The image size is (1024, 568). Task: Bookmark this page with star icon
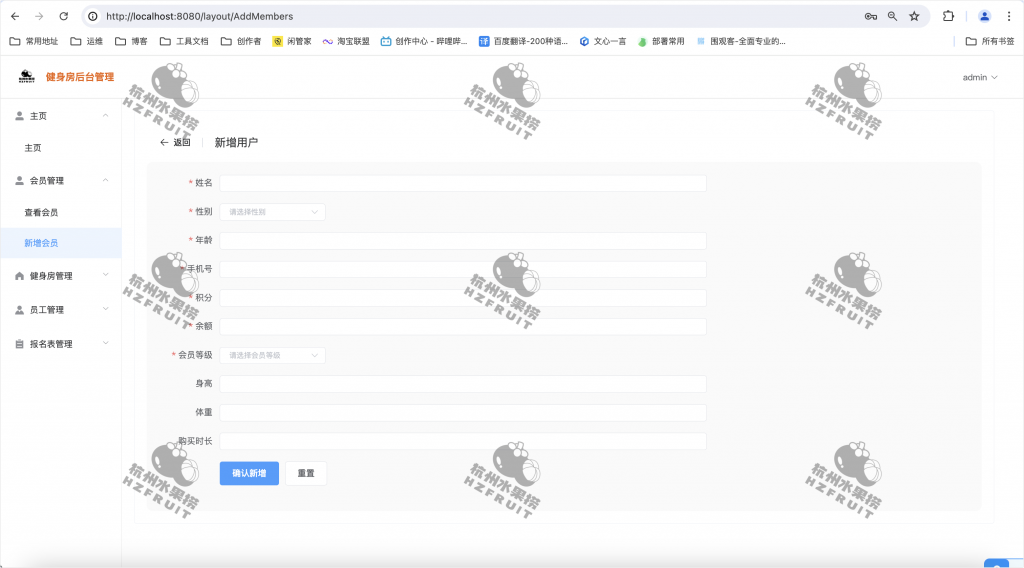pos(914,16)
